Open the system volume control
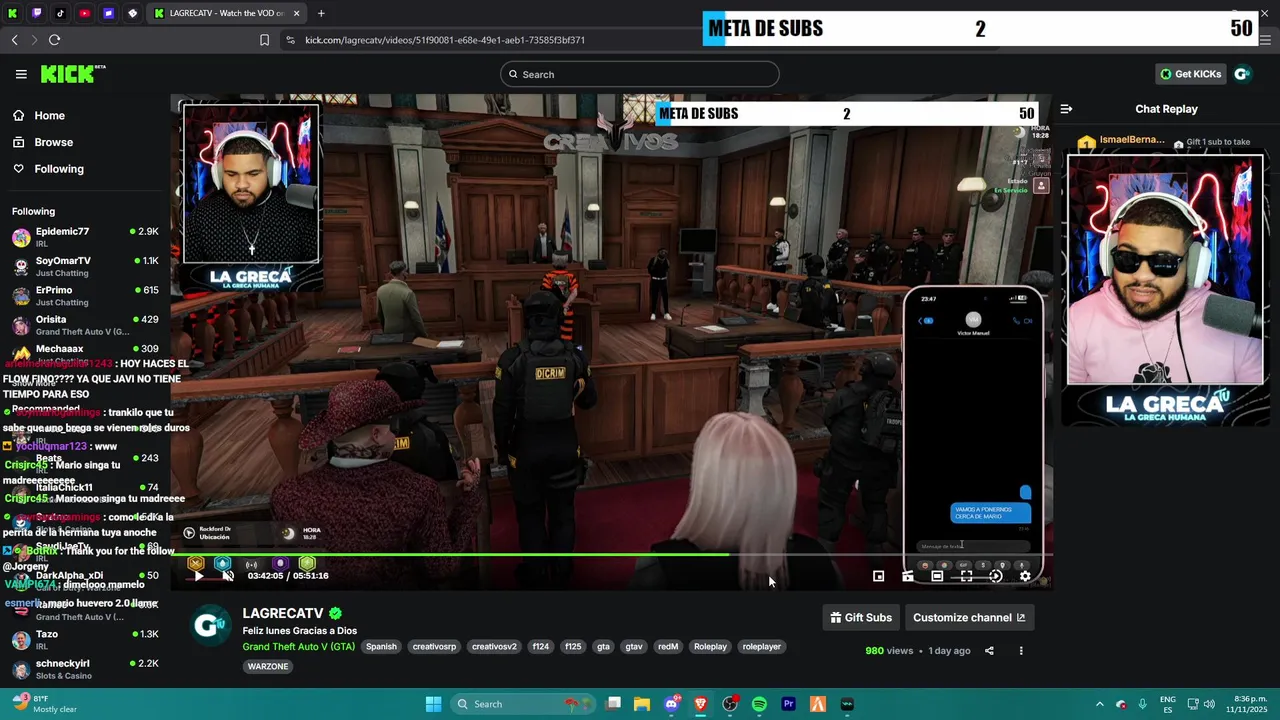1280x720 pixels. (x=1208, y=704)
